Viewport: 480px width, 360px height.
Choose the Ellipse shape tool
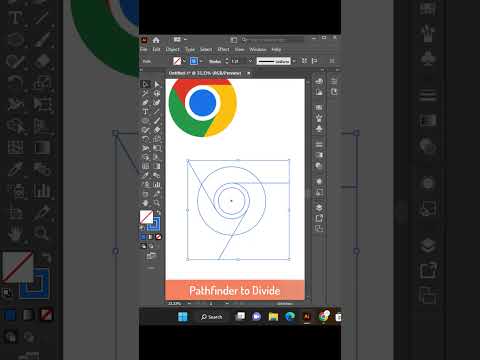point(146,120)
